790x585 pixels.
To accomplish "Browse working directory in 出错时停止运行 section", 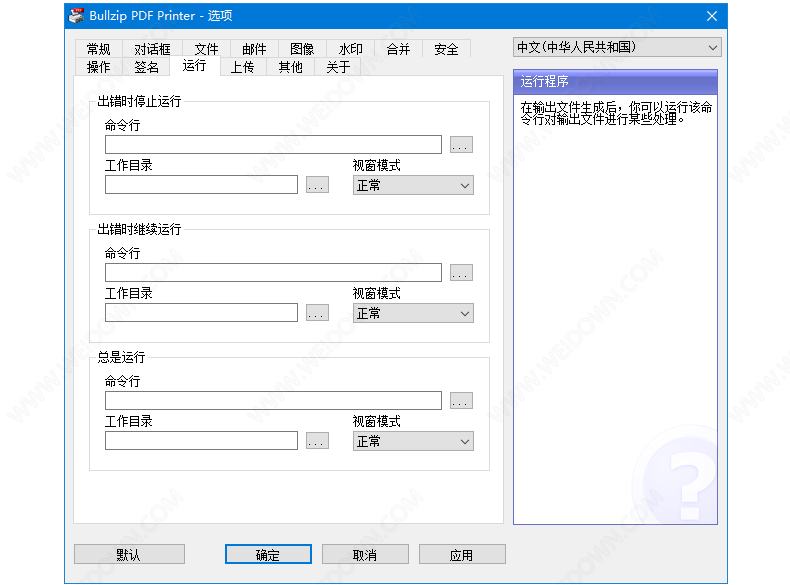I will 317,185.
